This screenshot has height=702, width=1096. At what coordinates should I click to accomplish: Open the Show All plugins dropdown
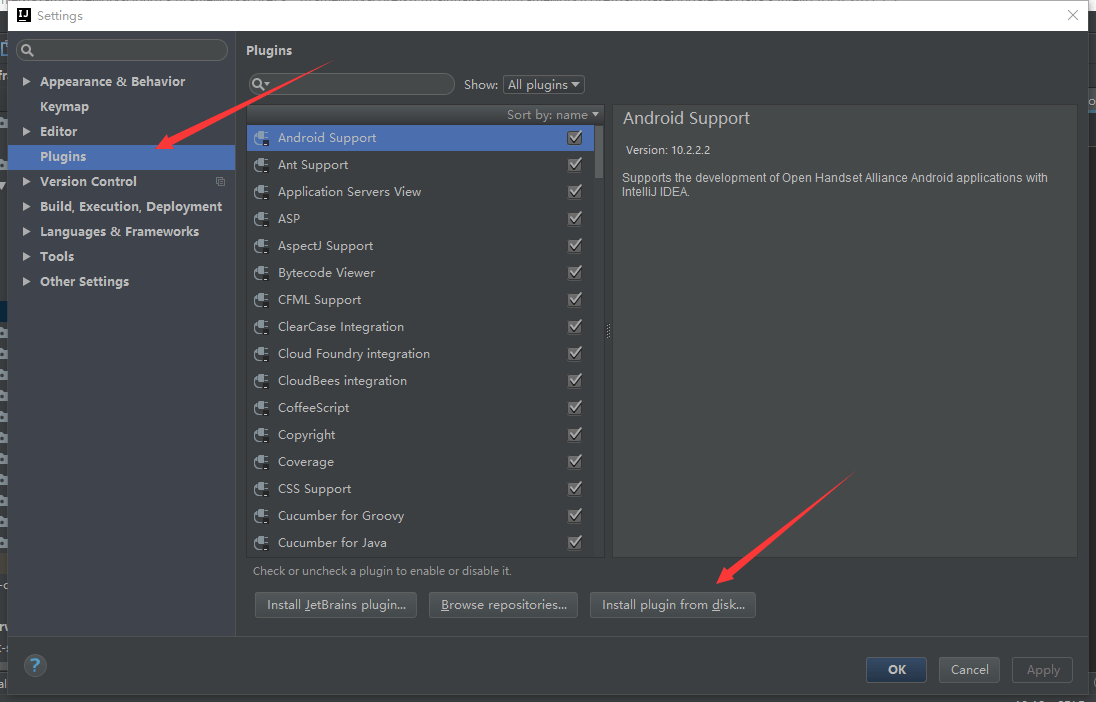pyautogui.click(x=544, y=85)
